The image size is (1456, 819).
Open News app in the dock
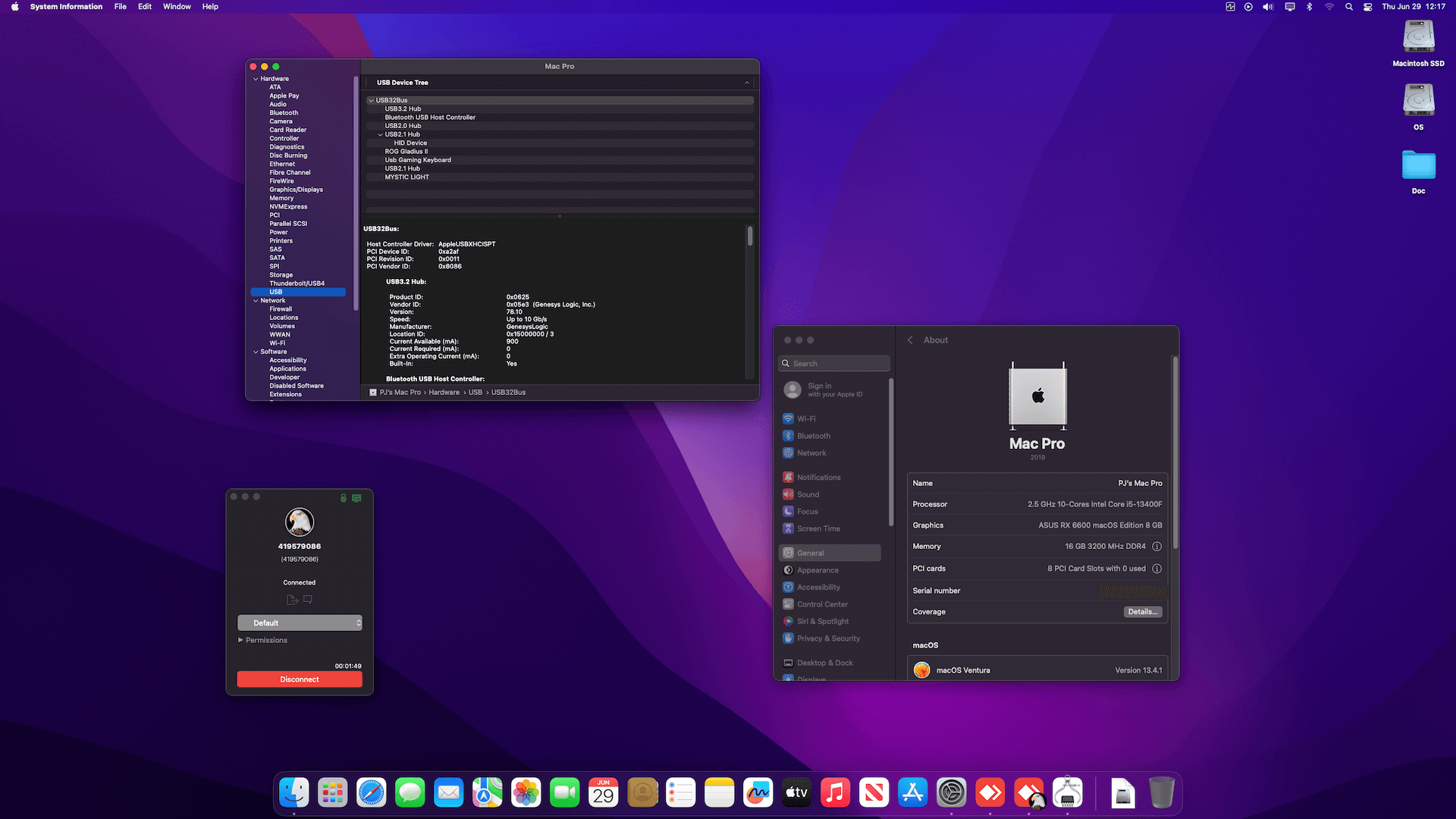874,793
